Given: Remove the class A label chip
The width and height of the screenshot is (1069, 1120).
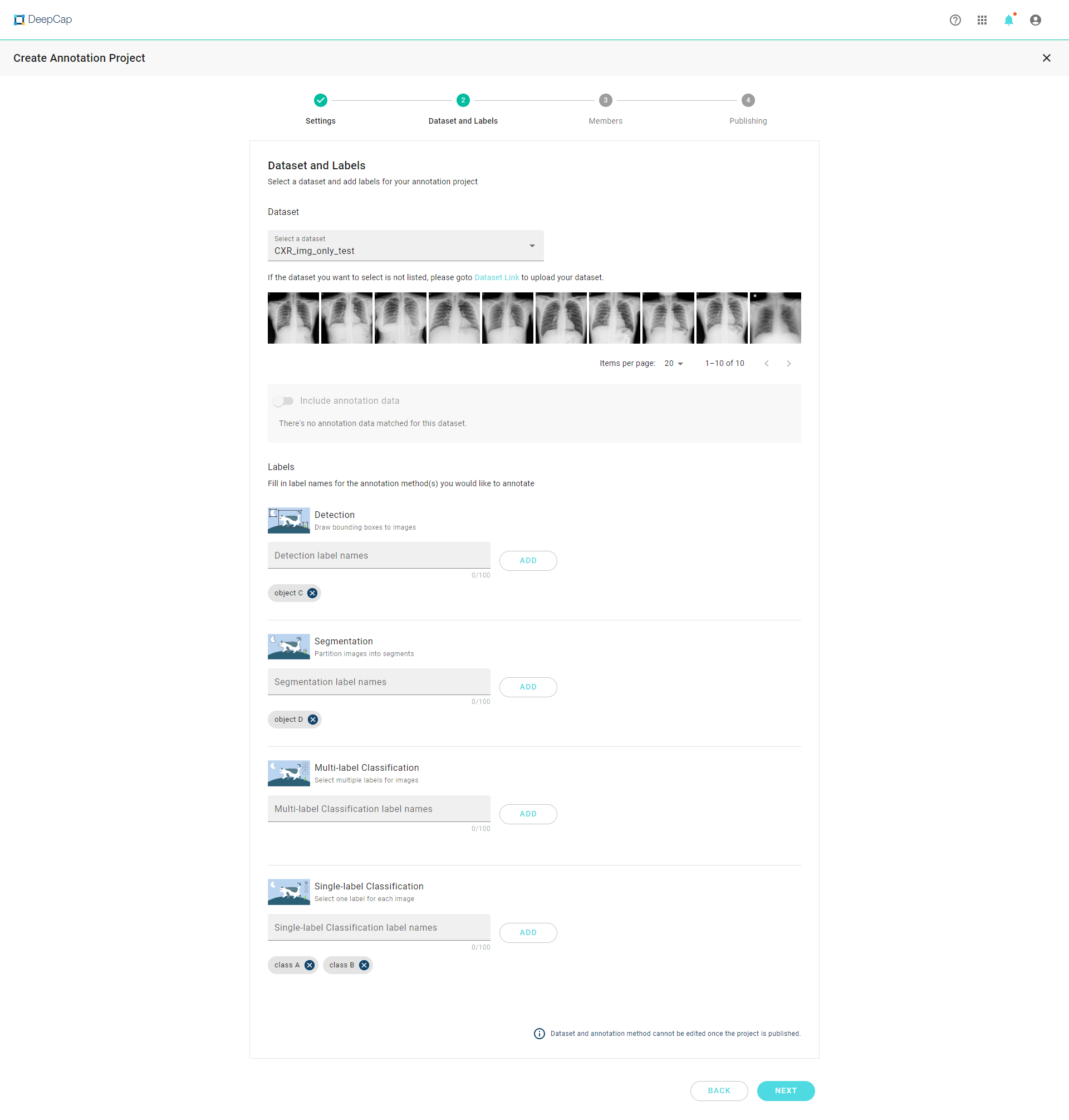Looking at the screenshot, I should [310, 965].
